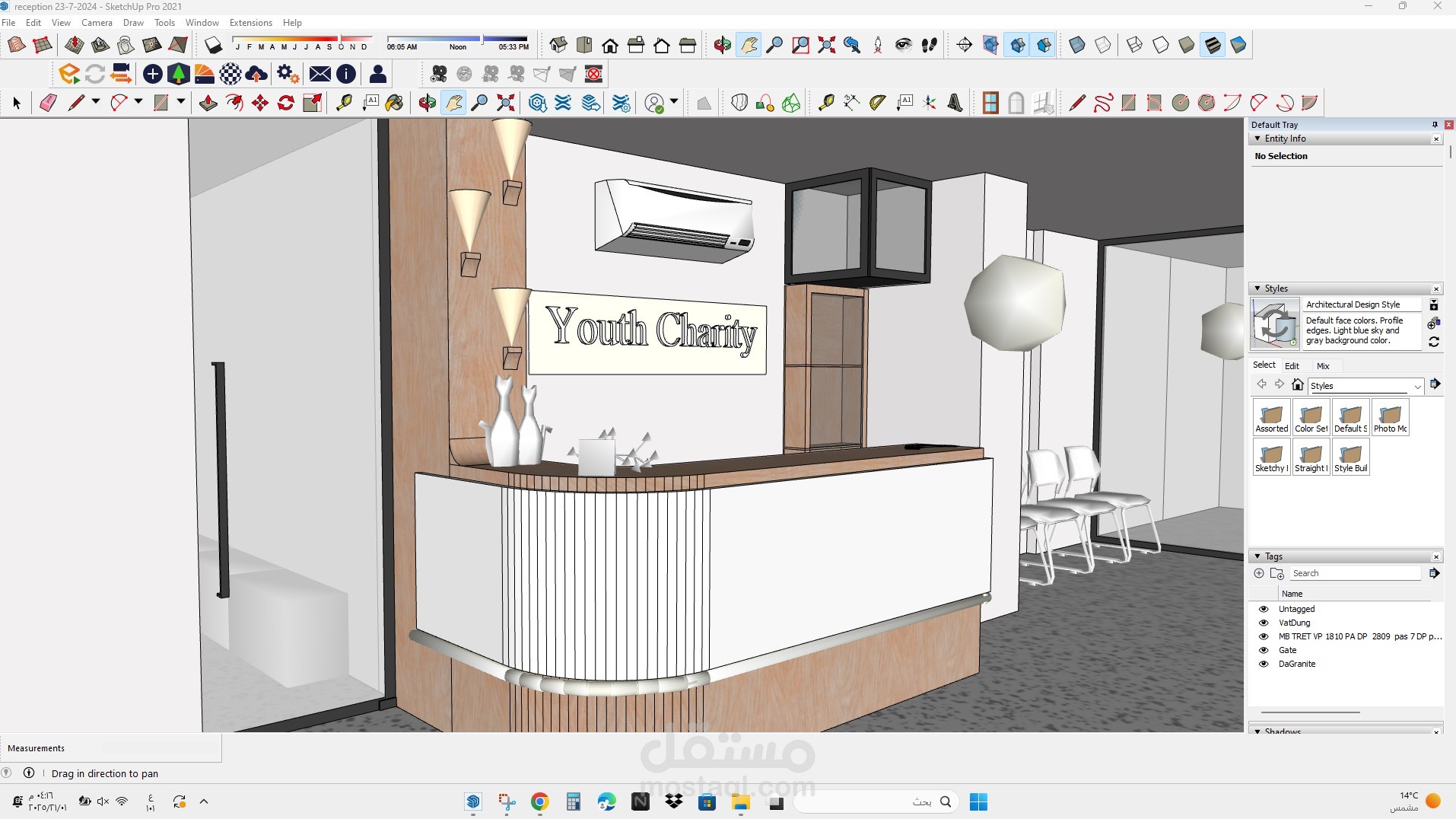This screenshot has height=819, width=1456.
Task: Pick the Paint Bucket tool
Action: click(x=394, y=103)
